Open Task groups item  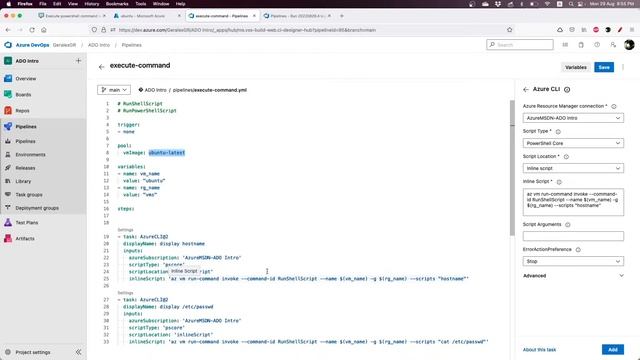[x=29, y=195]
